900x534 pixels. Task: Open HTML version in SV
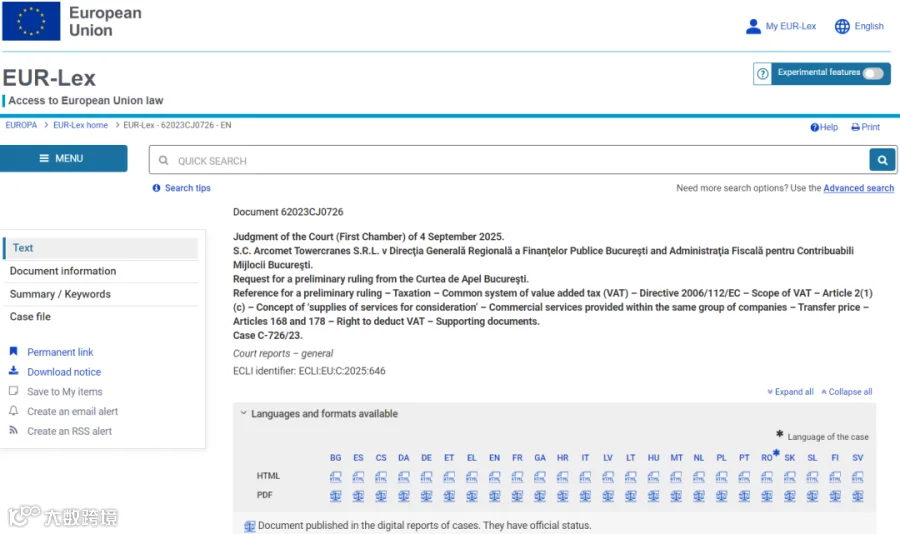[858, 477]
